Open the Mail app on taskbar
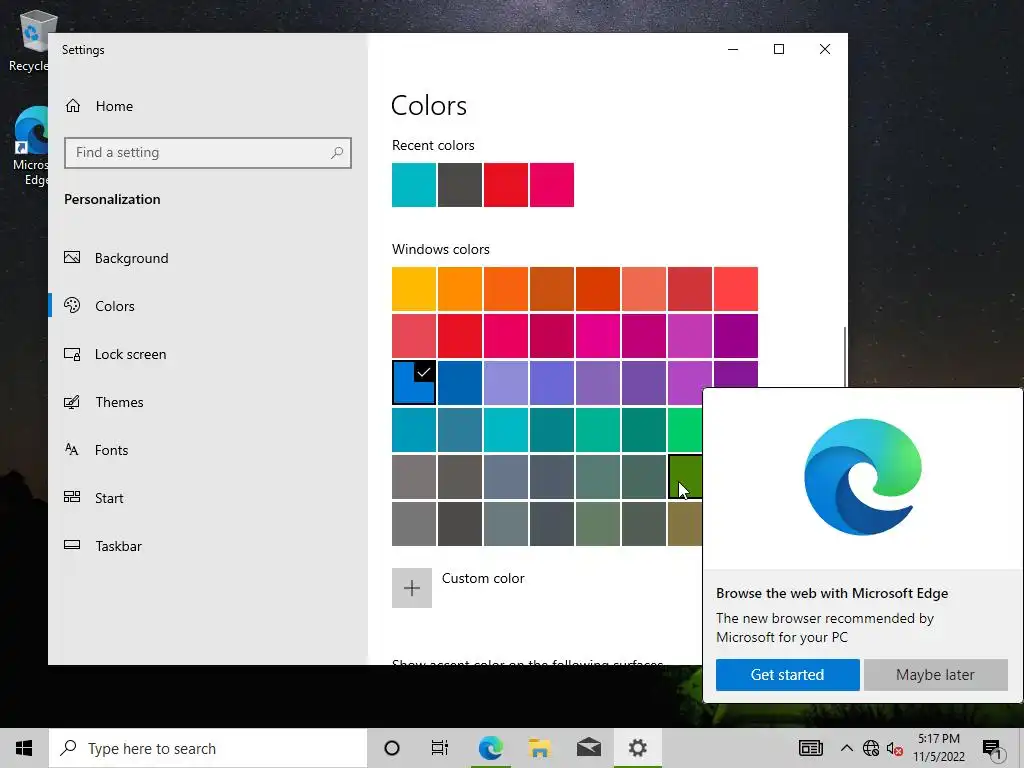1024x768 pixels. click(x=589, y=748)
